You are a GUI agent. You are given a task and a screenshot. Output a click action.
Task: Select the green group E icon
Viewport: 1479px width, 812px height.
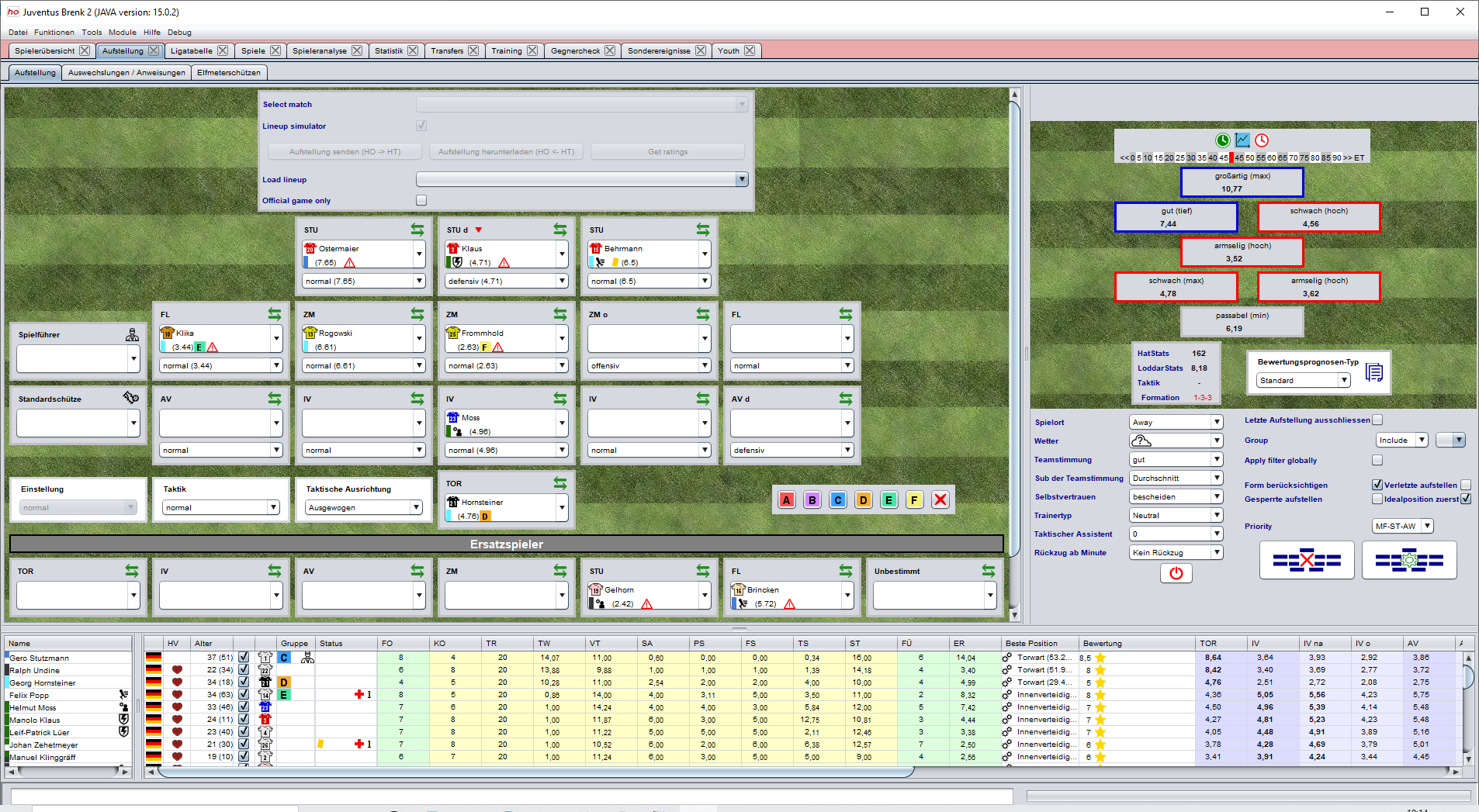coord(889,500)
